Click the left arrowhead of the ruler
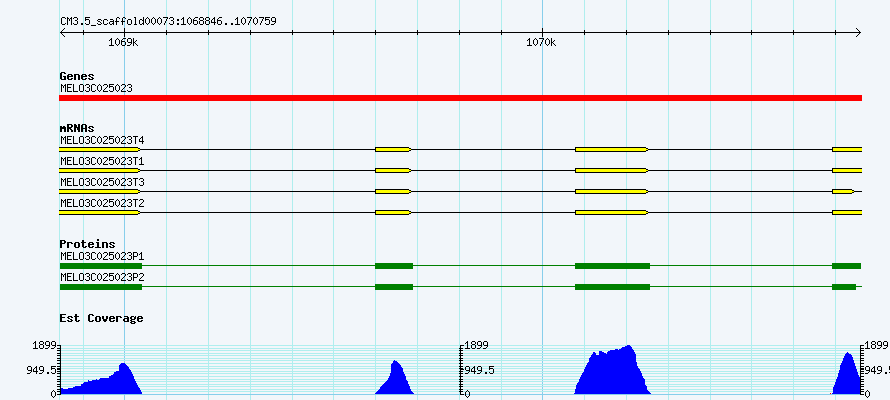Image resolution: width=890 pixels, height=400 pixels. [62, 32]
